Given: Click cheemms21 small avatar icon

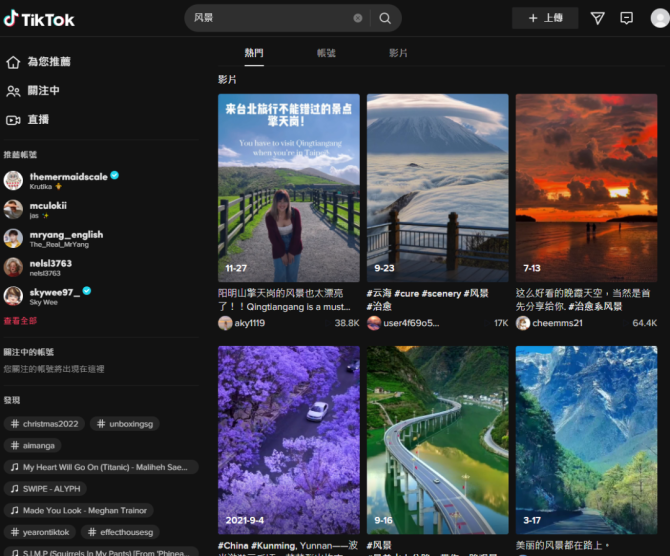Looking at the screenshot, I should tap(523, 323).
